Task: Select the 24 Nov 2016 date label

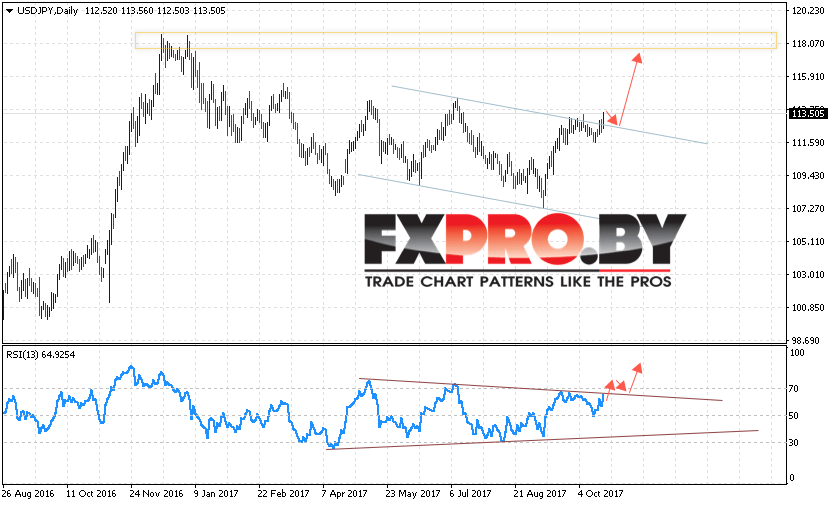Action: point(156,494)
